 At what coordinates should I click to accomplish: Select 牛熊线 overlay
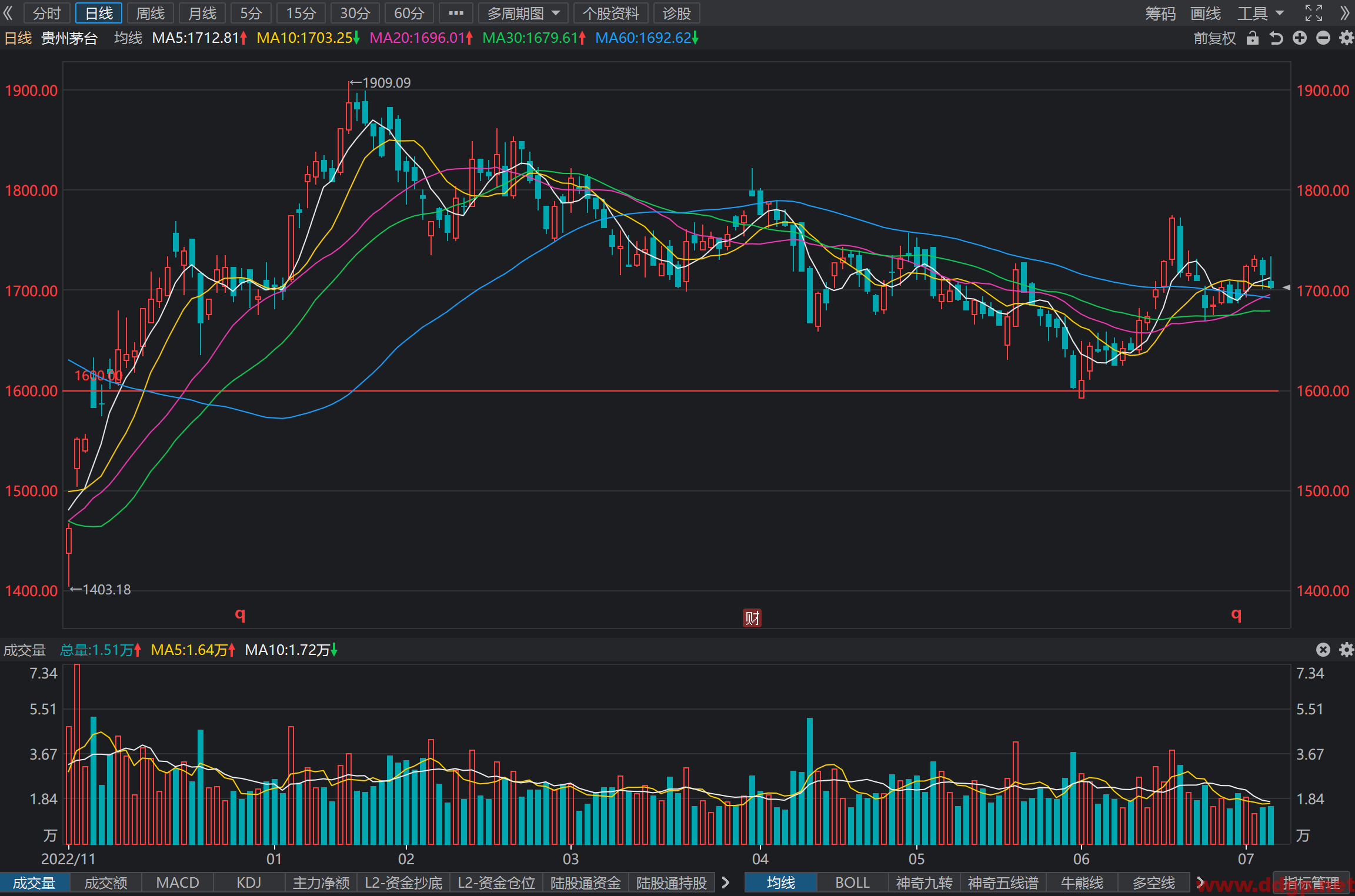point(1082,882)
